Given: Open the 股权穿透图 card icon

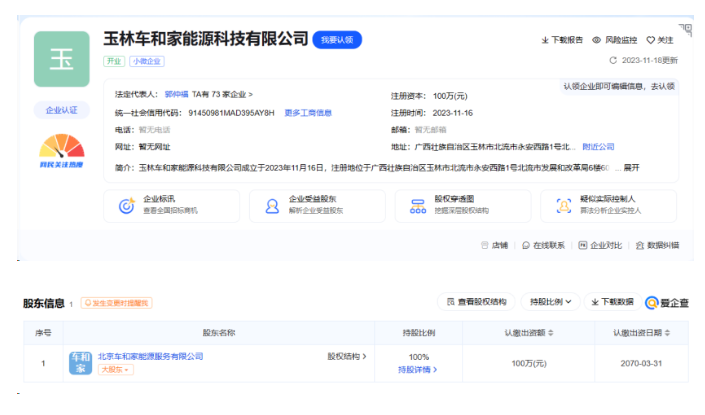Looking at the screenshot, I should point(418,206).
